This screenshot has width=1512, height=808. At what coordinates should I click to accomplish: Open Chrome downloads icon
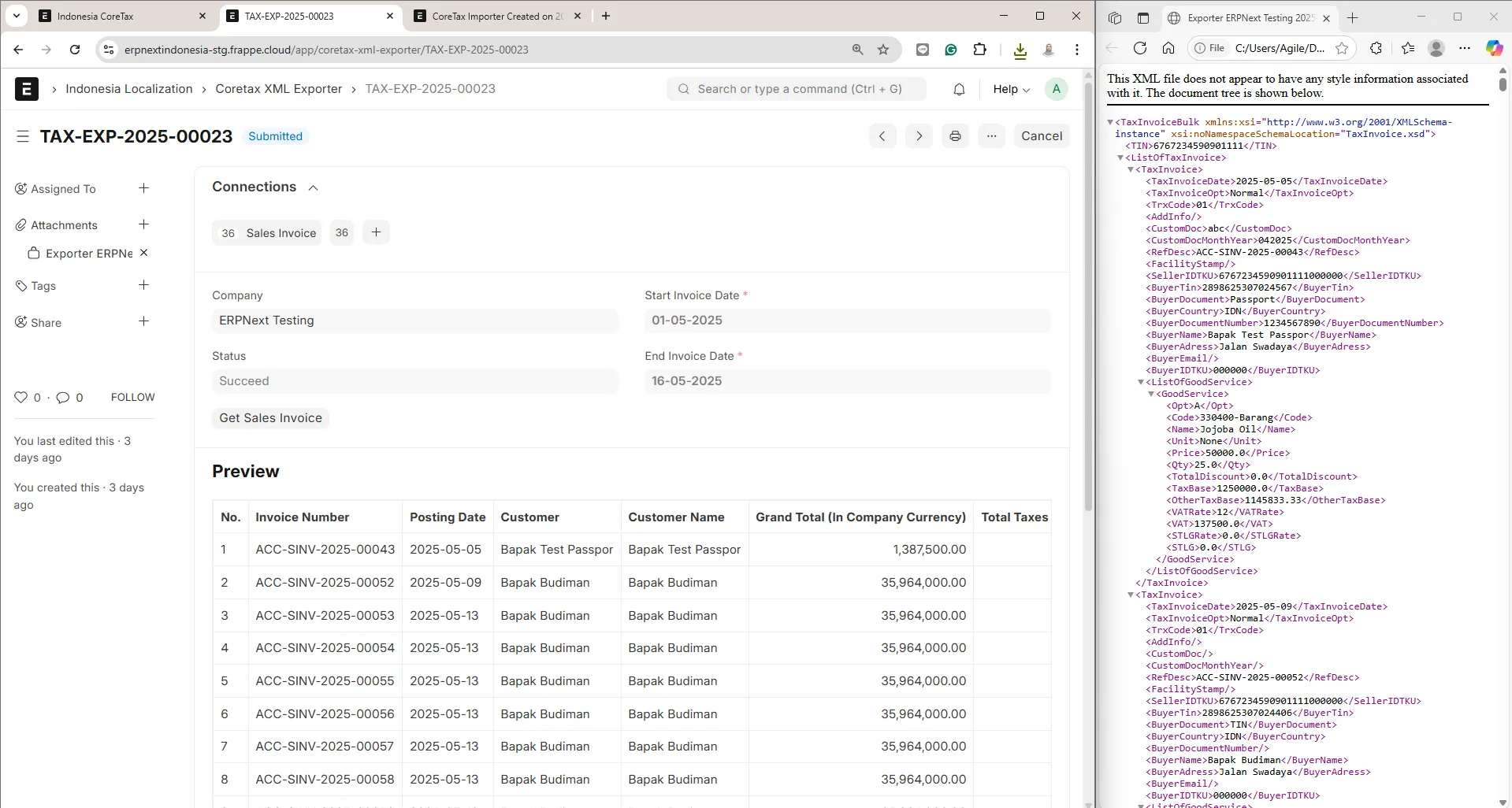[1020, 50]
